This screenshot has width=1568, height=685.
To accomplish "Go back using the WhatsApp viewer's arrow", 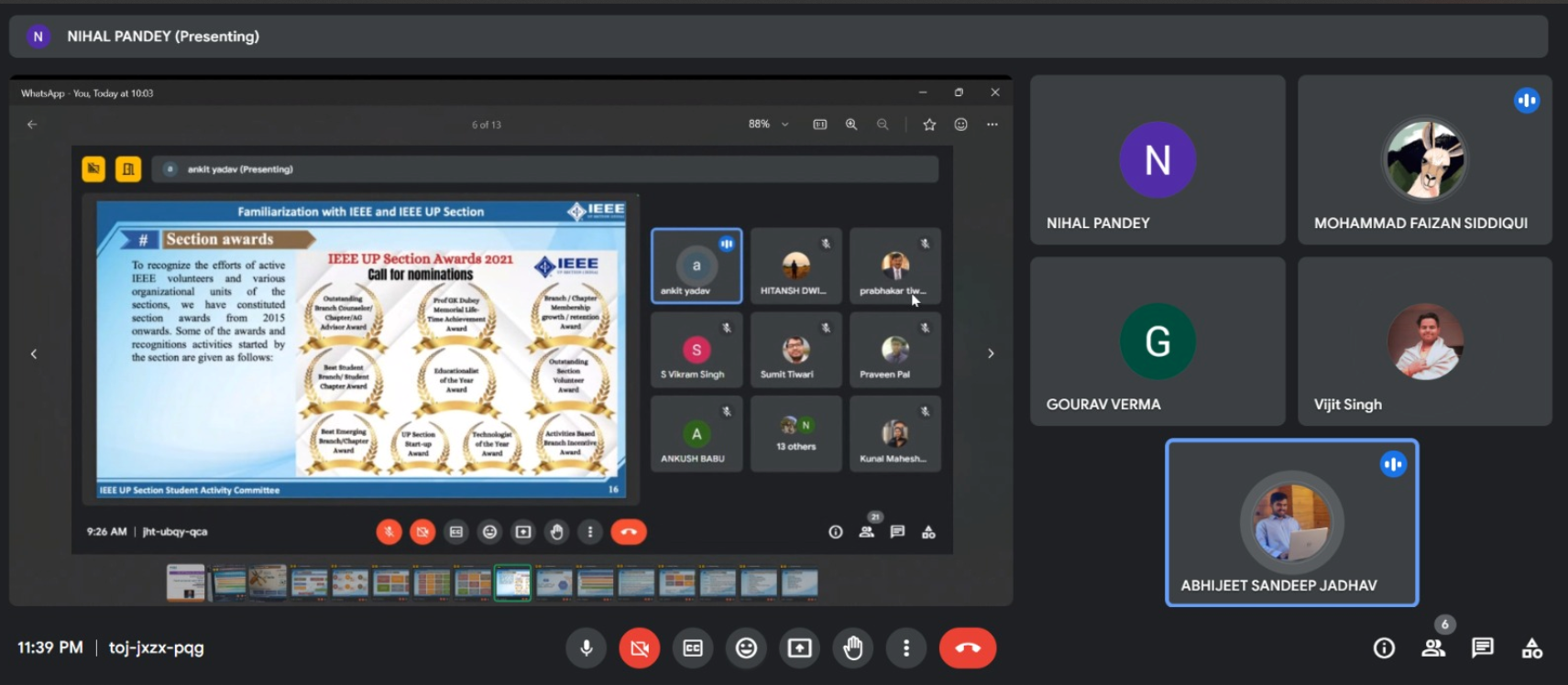I will [x=32, y=125].
